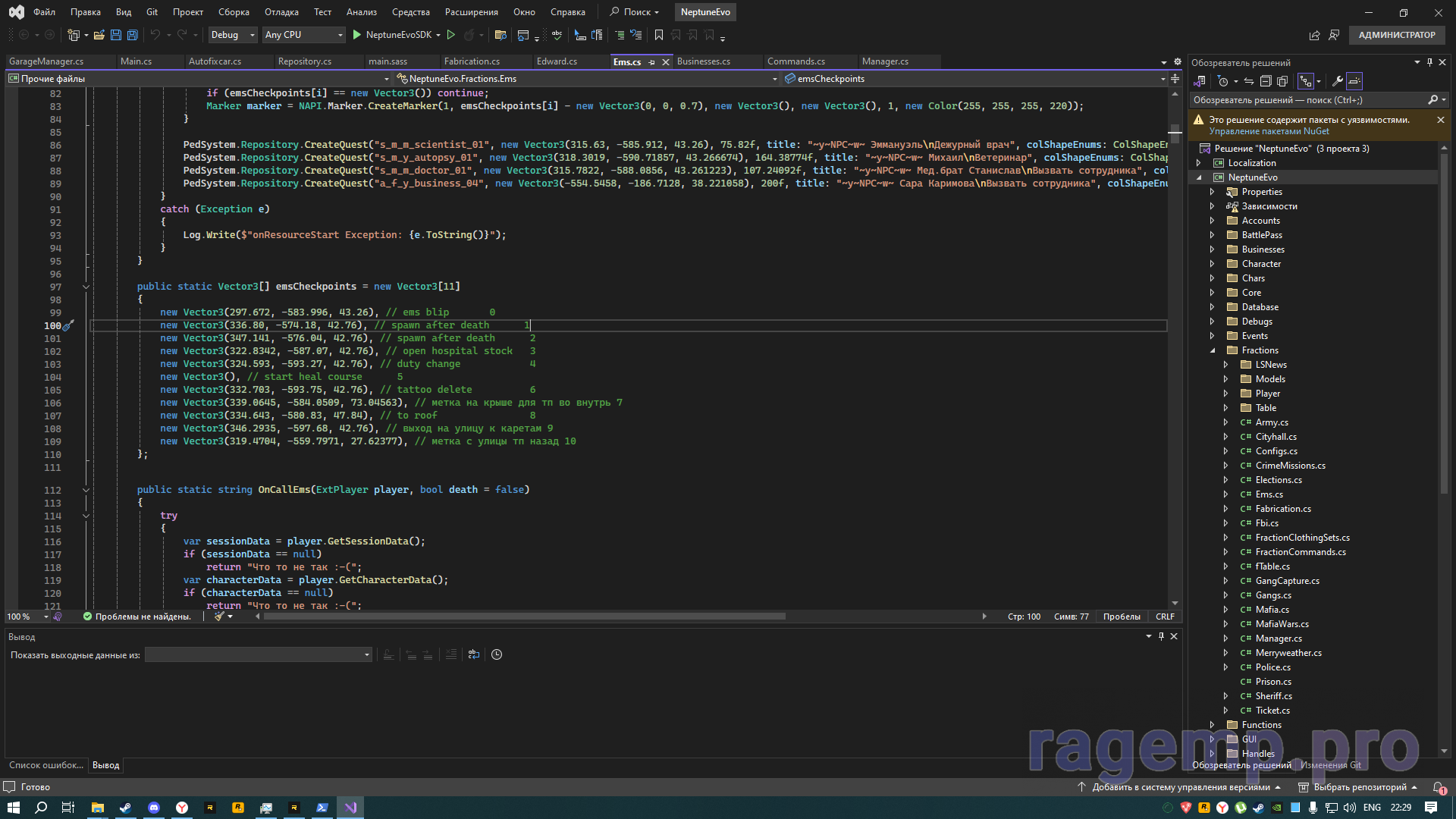Screen dimensions: 1456x819
Task: Click the editor horizontal scrollbar
Action: click(x=524, y=617)
